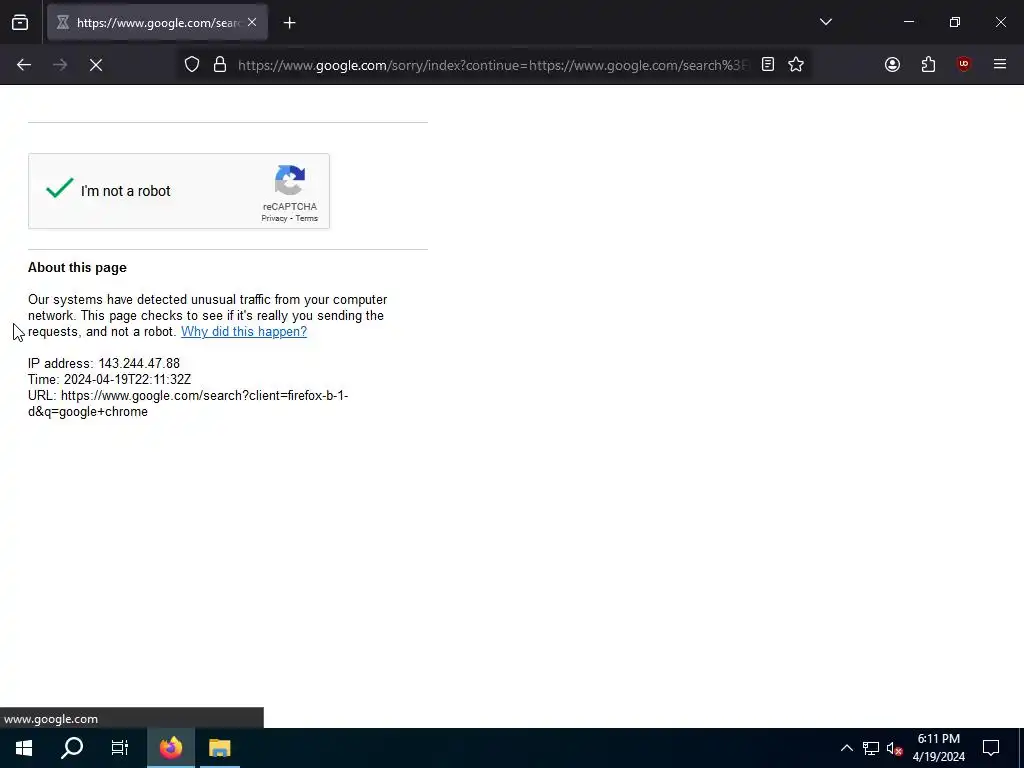Open Task View on taskbar
This screenshot has width=1024, height=768.
pyautogui.click(x=120, y=748)
